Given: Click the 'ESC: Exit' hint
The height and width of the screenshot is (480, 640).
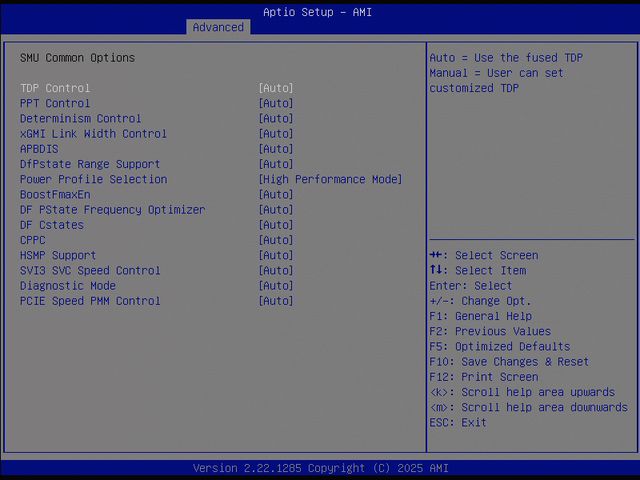Looking at the screenshot, I should click(458, 422).
